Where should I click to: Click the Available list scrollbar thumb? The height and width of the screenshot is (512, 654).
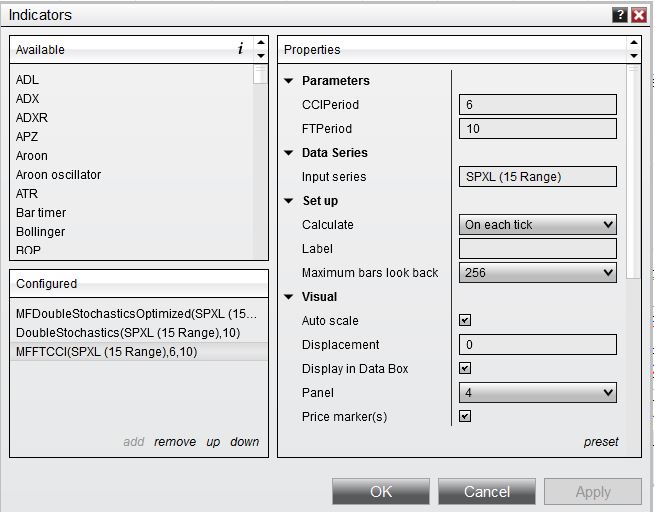tap(260, 74)
